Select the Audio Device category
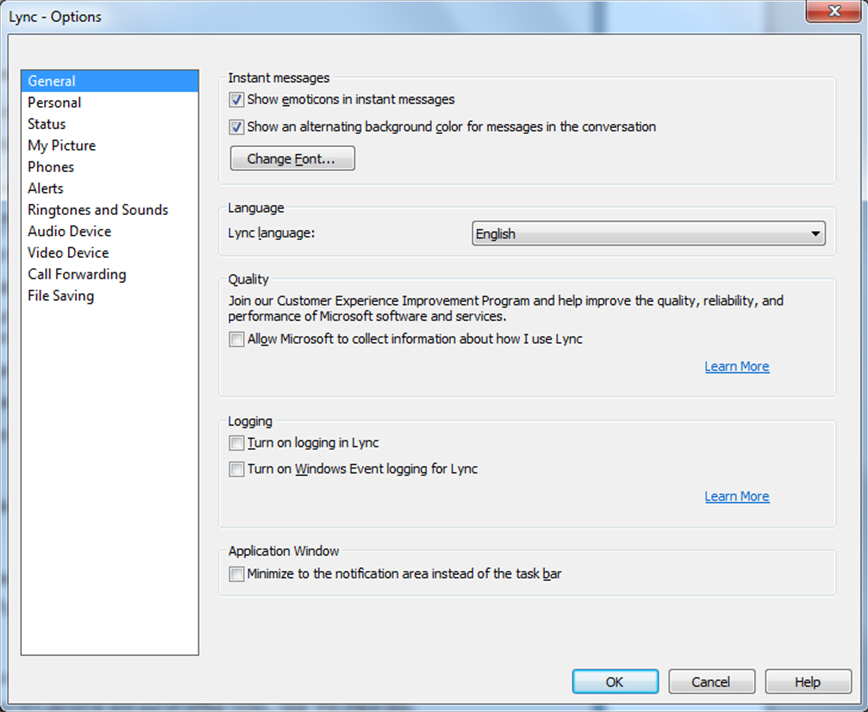The image size is (868, 712). [x=70, y=232]
